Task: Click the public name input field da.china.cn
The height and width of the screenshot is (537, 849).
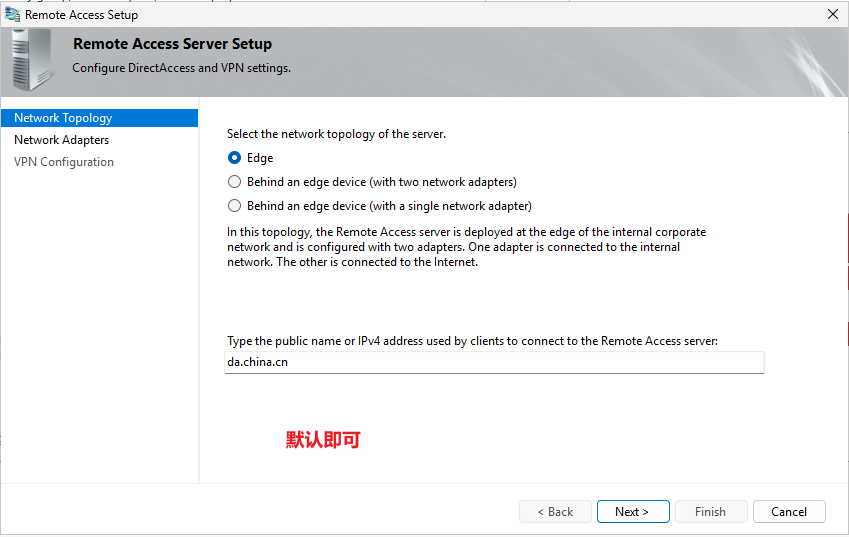Action: pyautogui.click(x=494, y=362)
